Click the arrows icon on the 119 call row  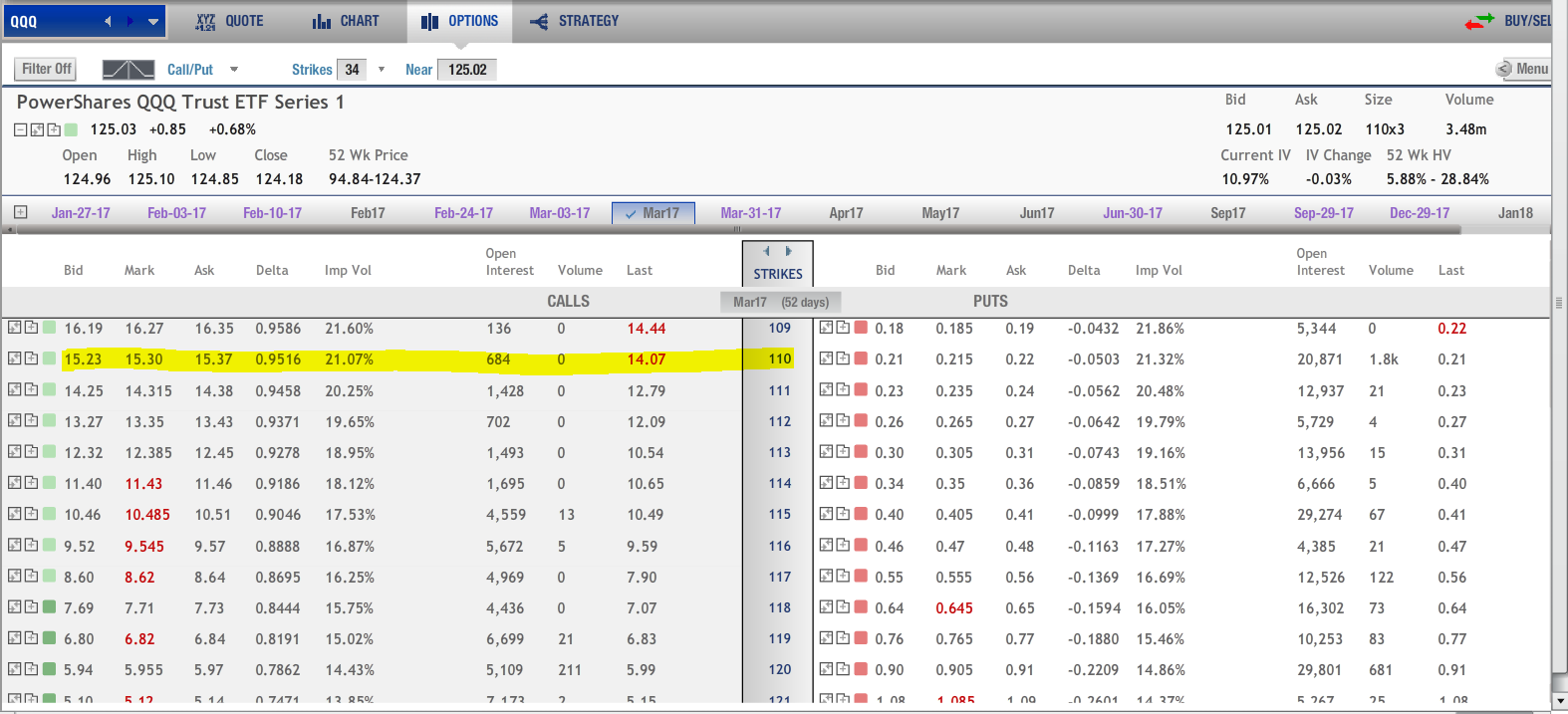pos(15,638)
